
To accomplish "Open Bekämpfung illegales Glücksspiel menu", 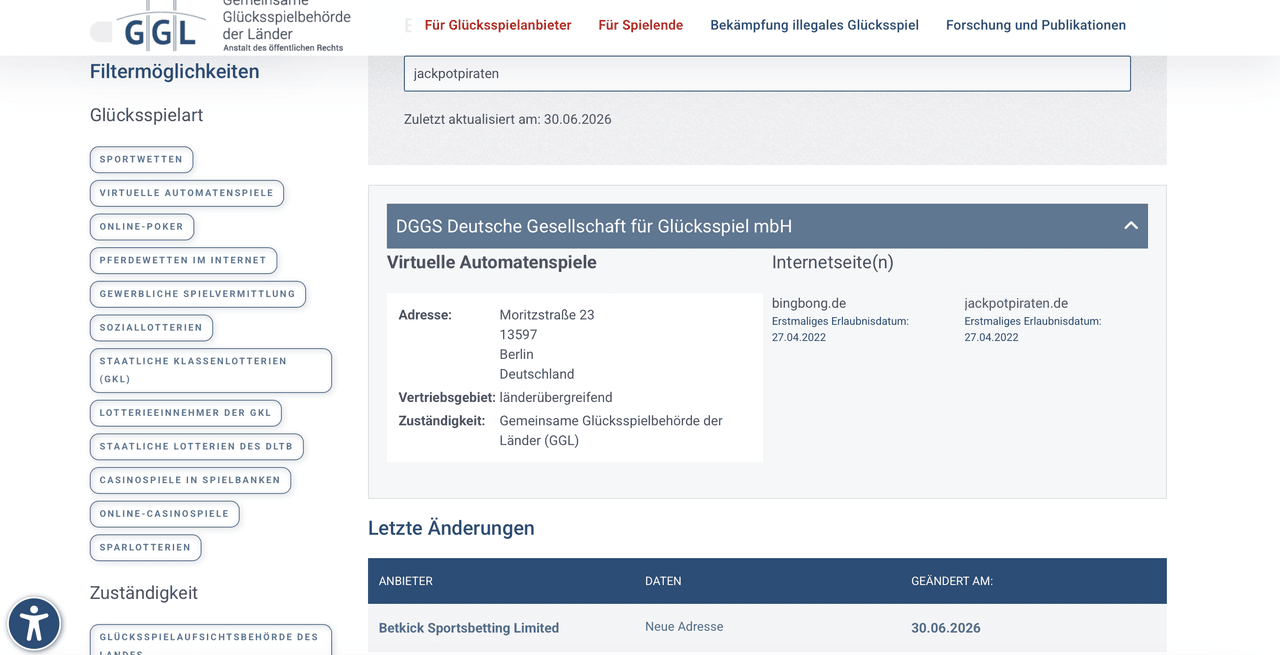I will (815, 25).
